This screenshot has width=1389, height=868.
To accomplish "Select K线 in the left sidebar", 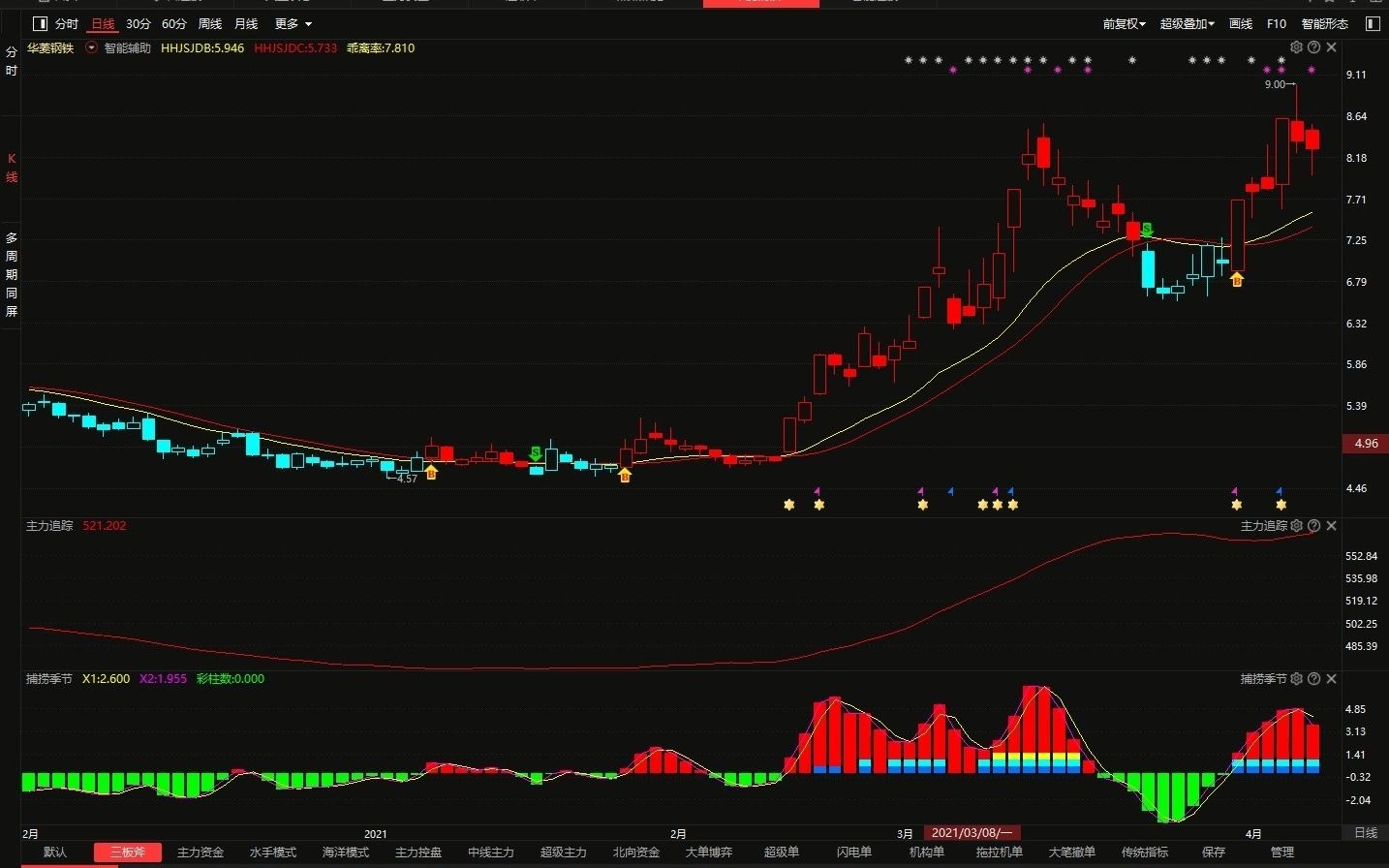I will coord(12,168).
